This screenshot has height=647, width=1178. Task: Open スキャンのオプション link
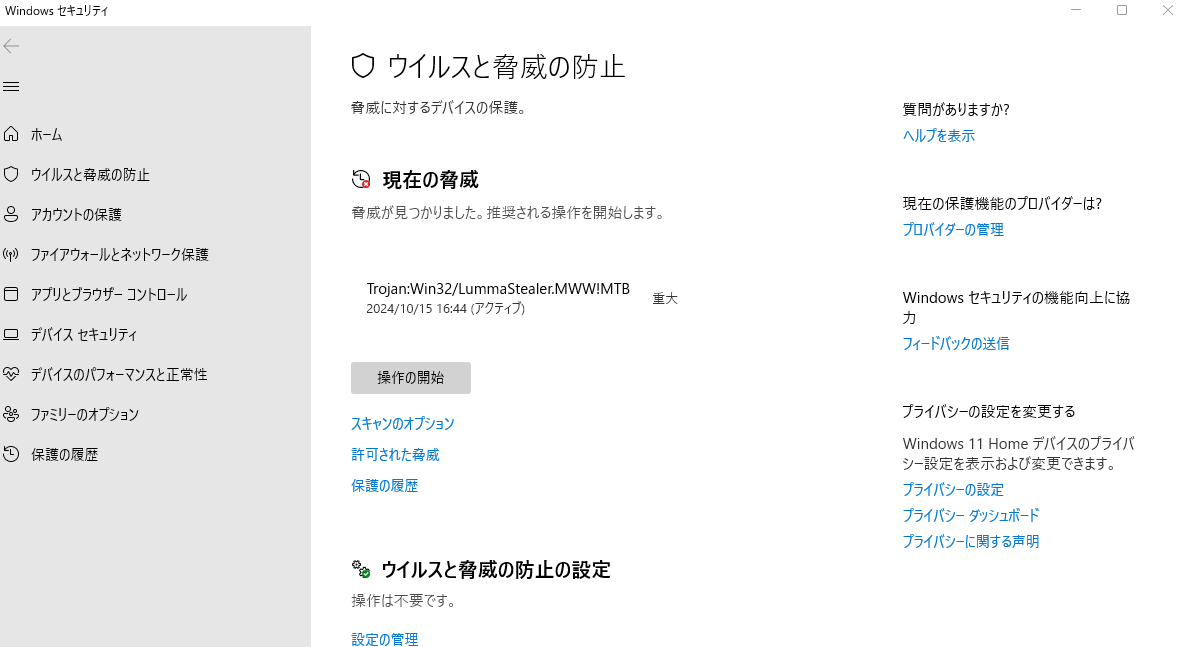tap(402, 424)
